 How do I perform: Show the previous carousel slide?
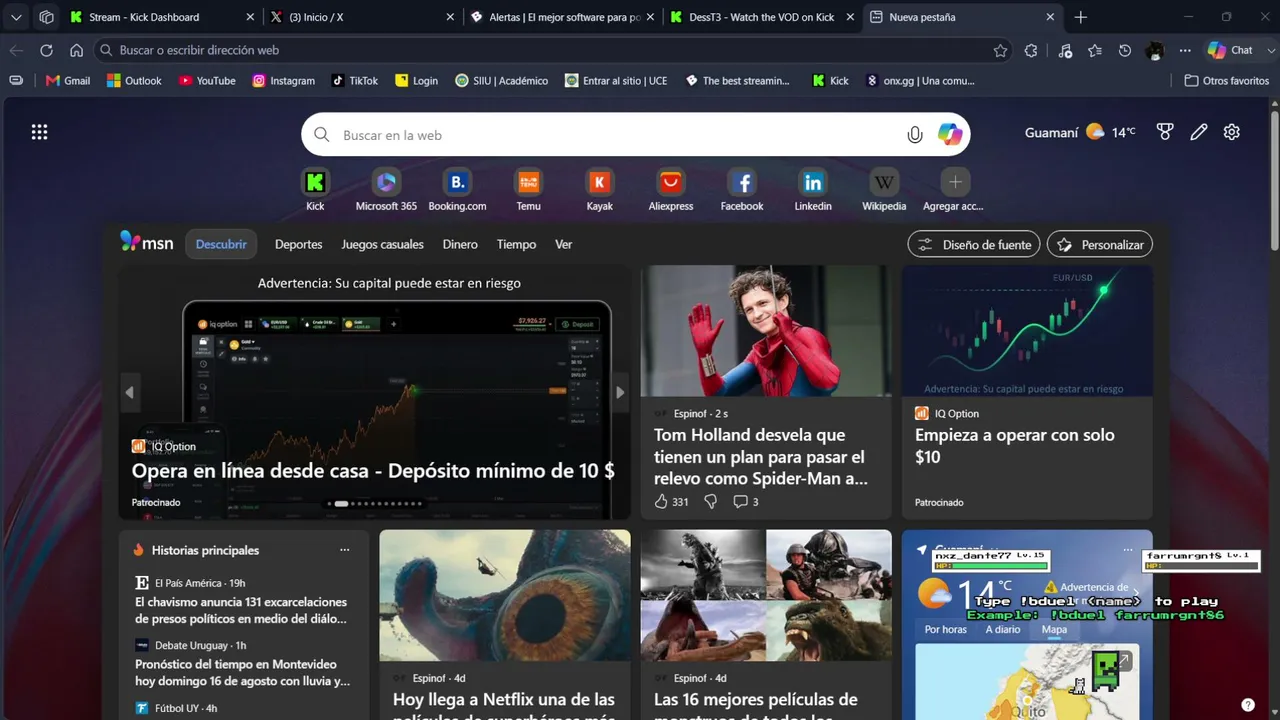[129, 393]
